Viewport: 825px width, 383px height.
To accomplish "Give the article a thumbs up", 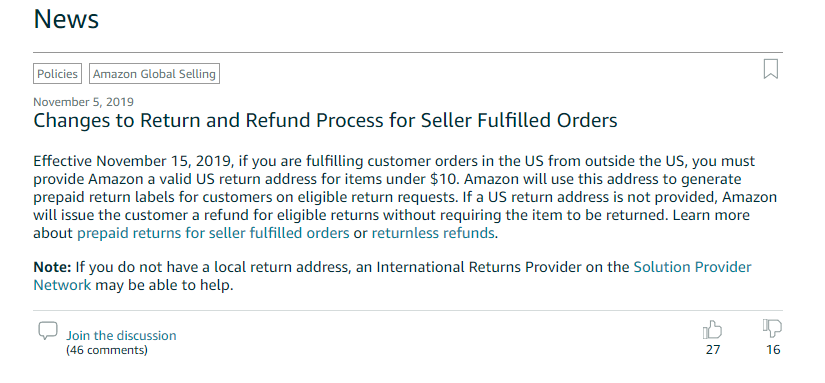I will pos(712,330).
